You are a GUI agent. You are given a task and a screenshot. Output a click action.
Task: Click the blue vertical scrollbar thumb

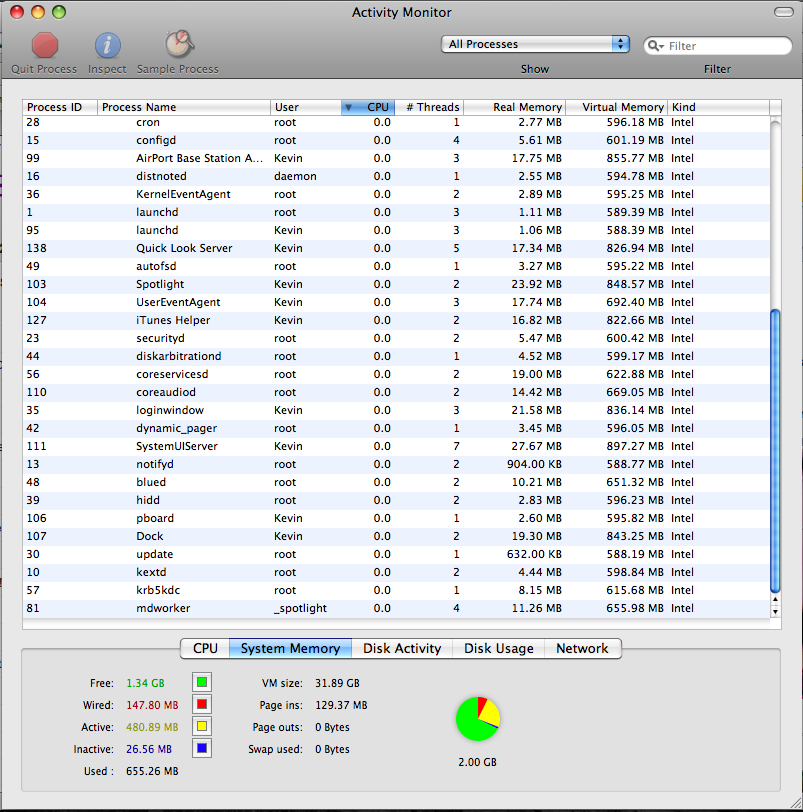click(775, 451)
